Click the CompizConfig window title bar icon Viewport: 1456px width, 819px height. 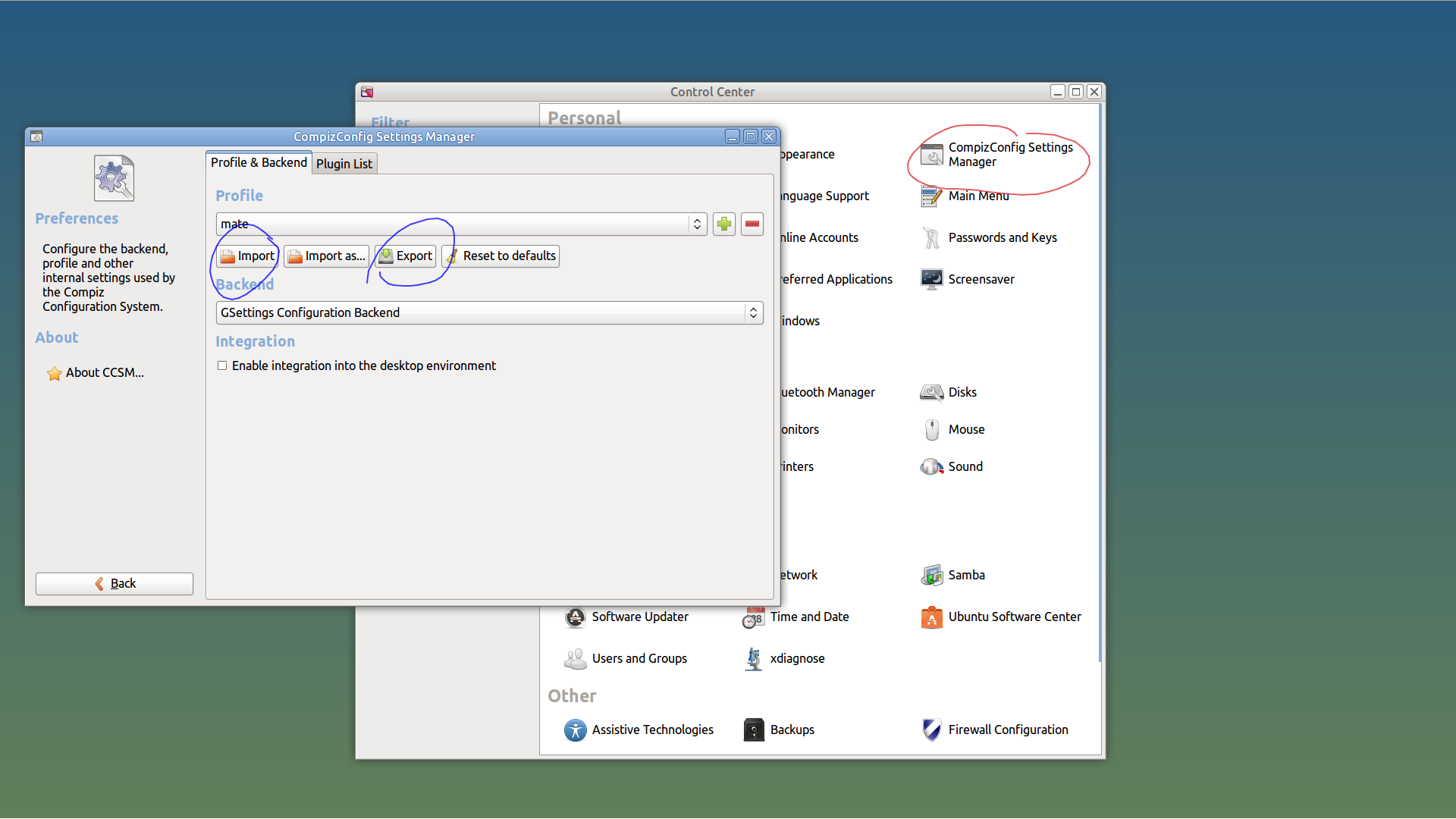pos(36,136)
